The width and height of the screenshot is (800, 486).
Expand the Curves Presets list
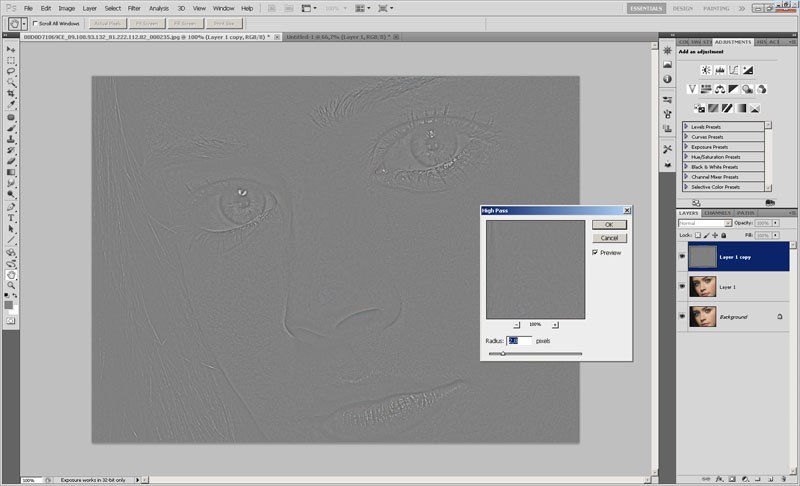(687, 137)
